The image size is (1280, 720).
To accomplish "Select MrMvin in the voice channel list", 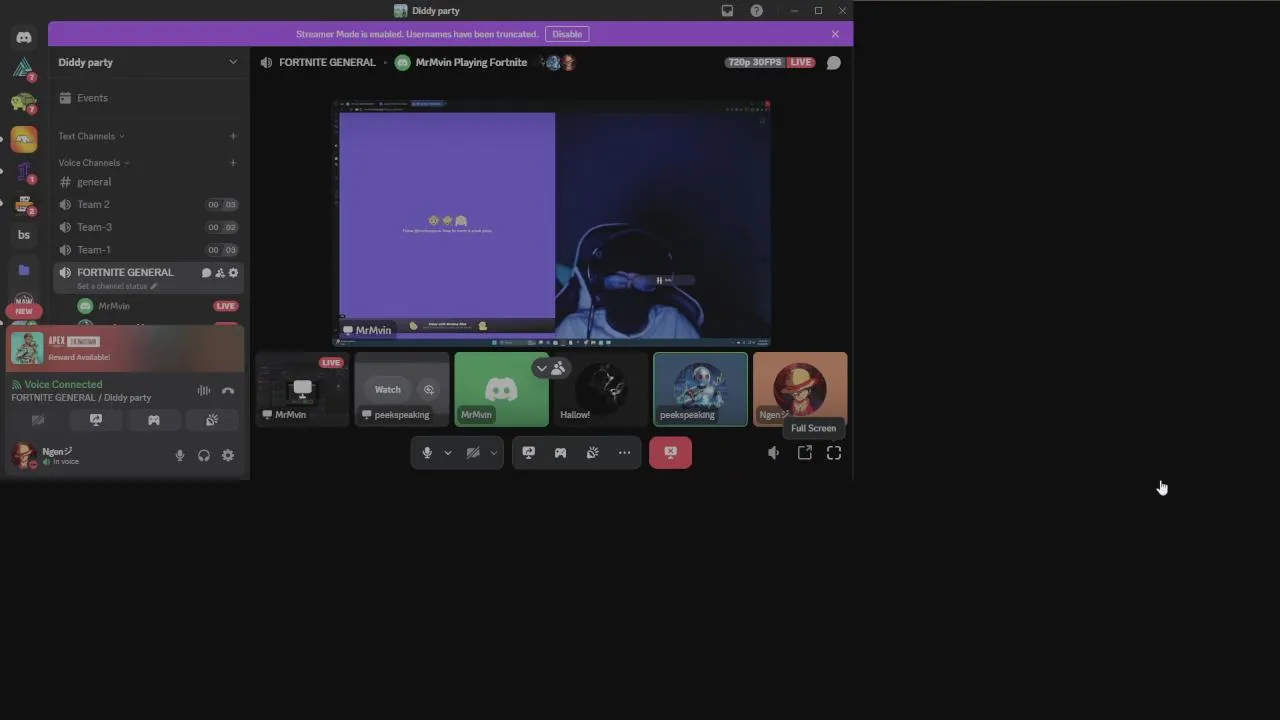I will tap(158, 306).
